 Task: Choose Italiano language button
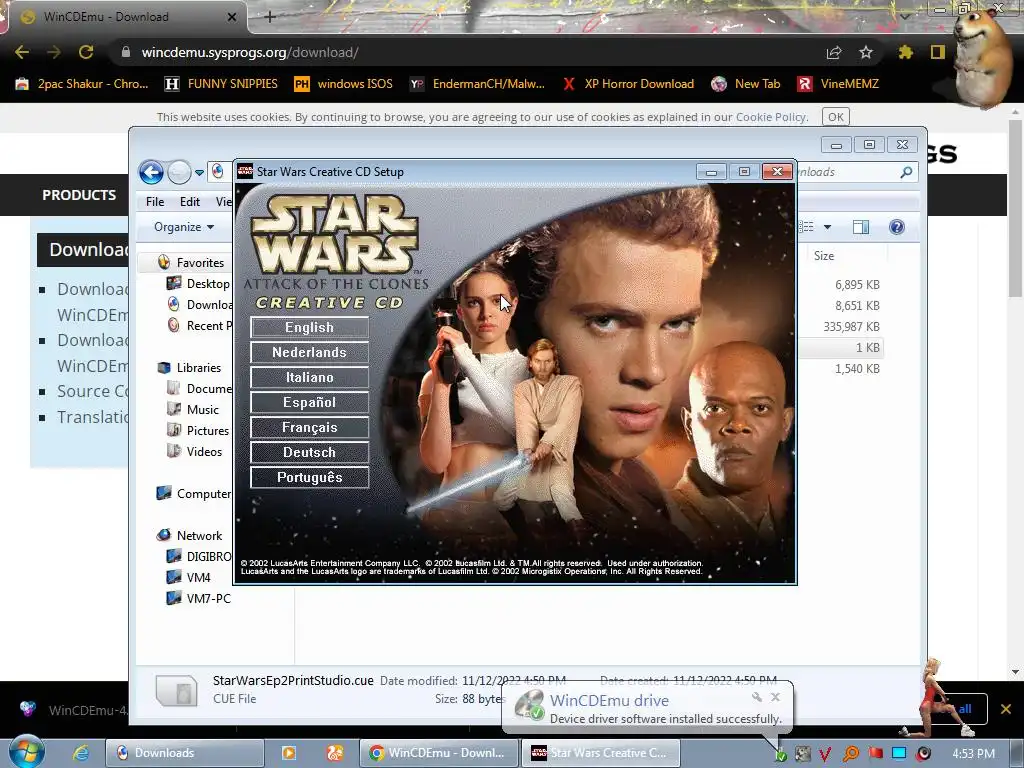point(310,377)
